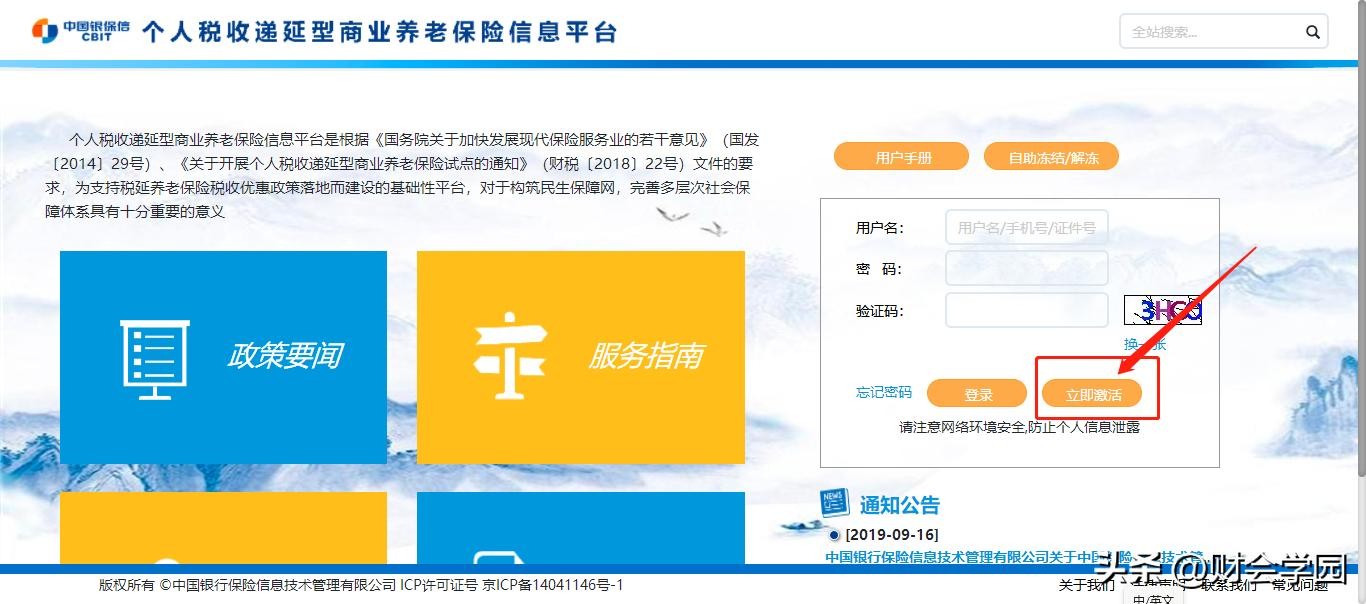Click the 用户手册 button
This screenshot has height=604, width=1366.
pos(902,157)
